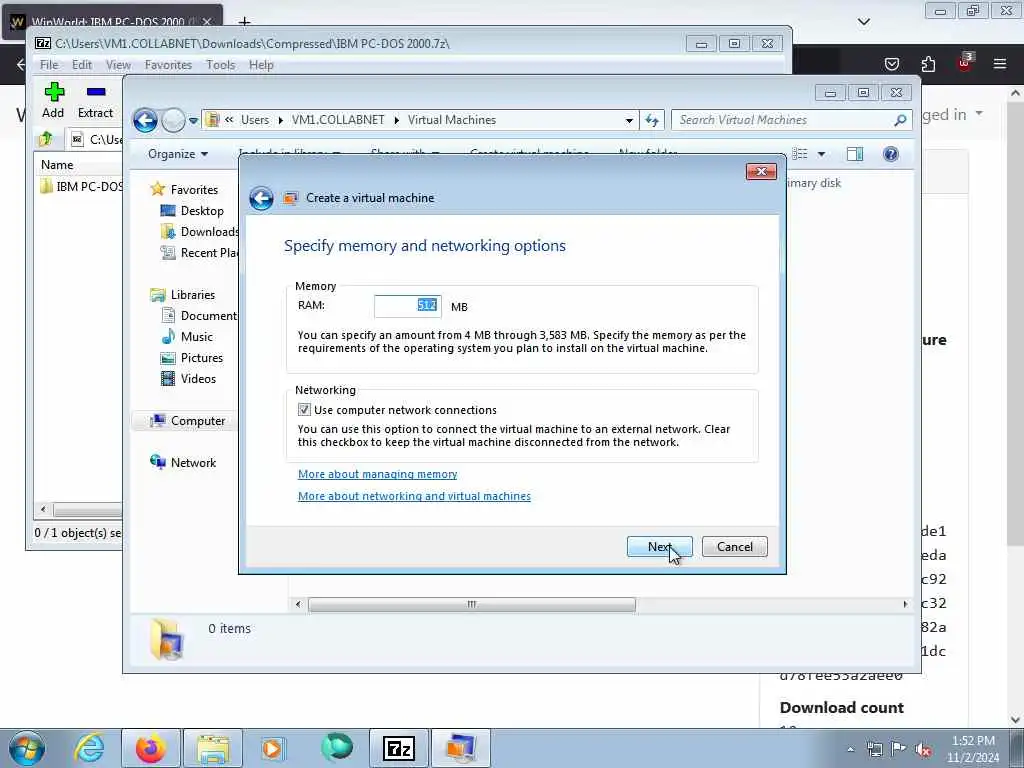
Task: Switch to Firefox from the taskbar
Action: coord(150,748)
